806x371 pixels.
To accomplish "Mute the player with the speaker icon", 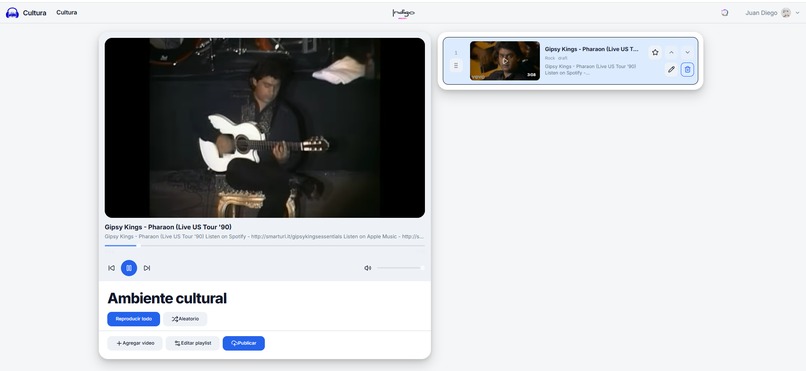I will pos(368,268).
